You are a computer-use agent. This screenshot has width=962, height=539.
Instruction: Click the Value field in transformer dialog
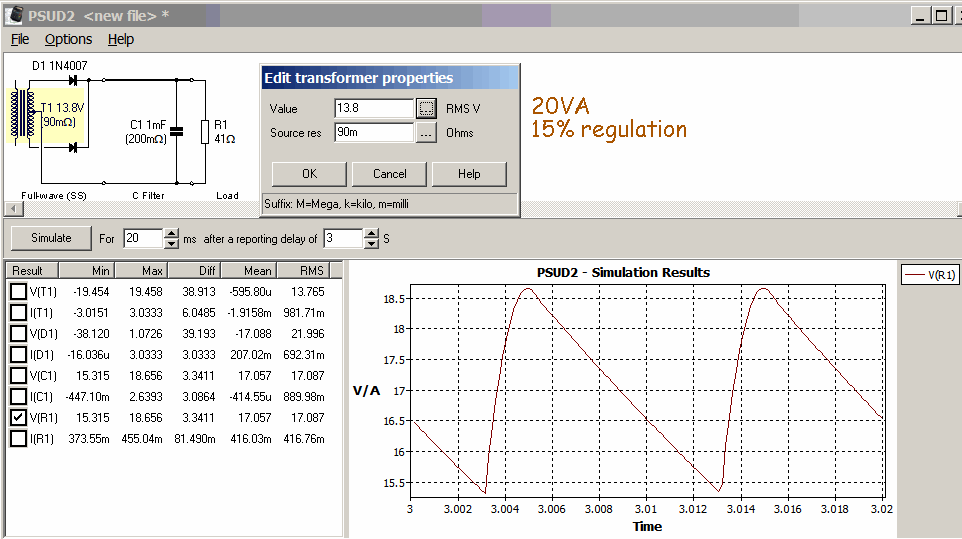pyautogui.click(x=374, y=109)
